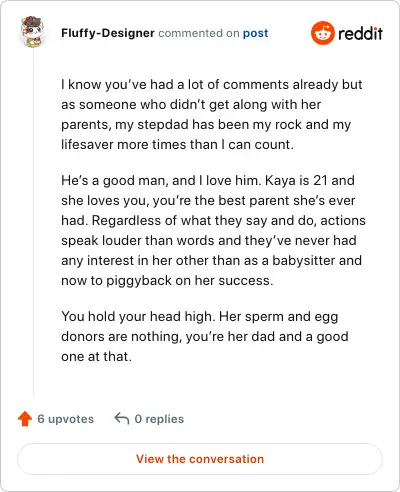Click the reply arrow icon
This screenshot has height=492, width=400.
pyautogui.click(x=122, y=419)
